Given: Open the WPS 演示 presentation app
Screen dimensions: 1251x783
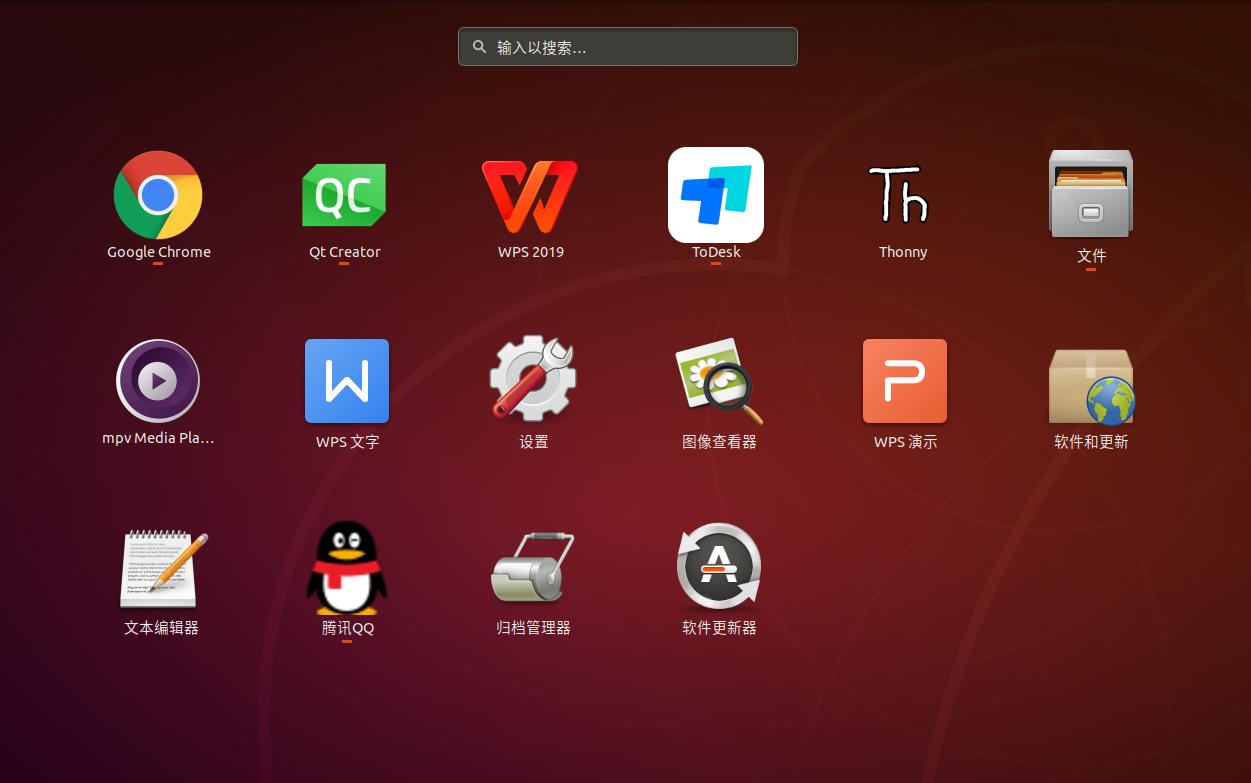Looking at the screenshot, I should pyautogui.click(x=905, y=381).
